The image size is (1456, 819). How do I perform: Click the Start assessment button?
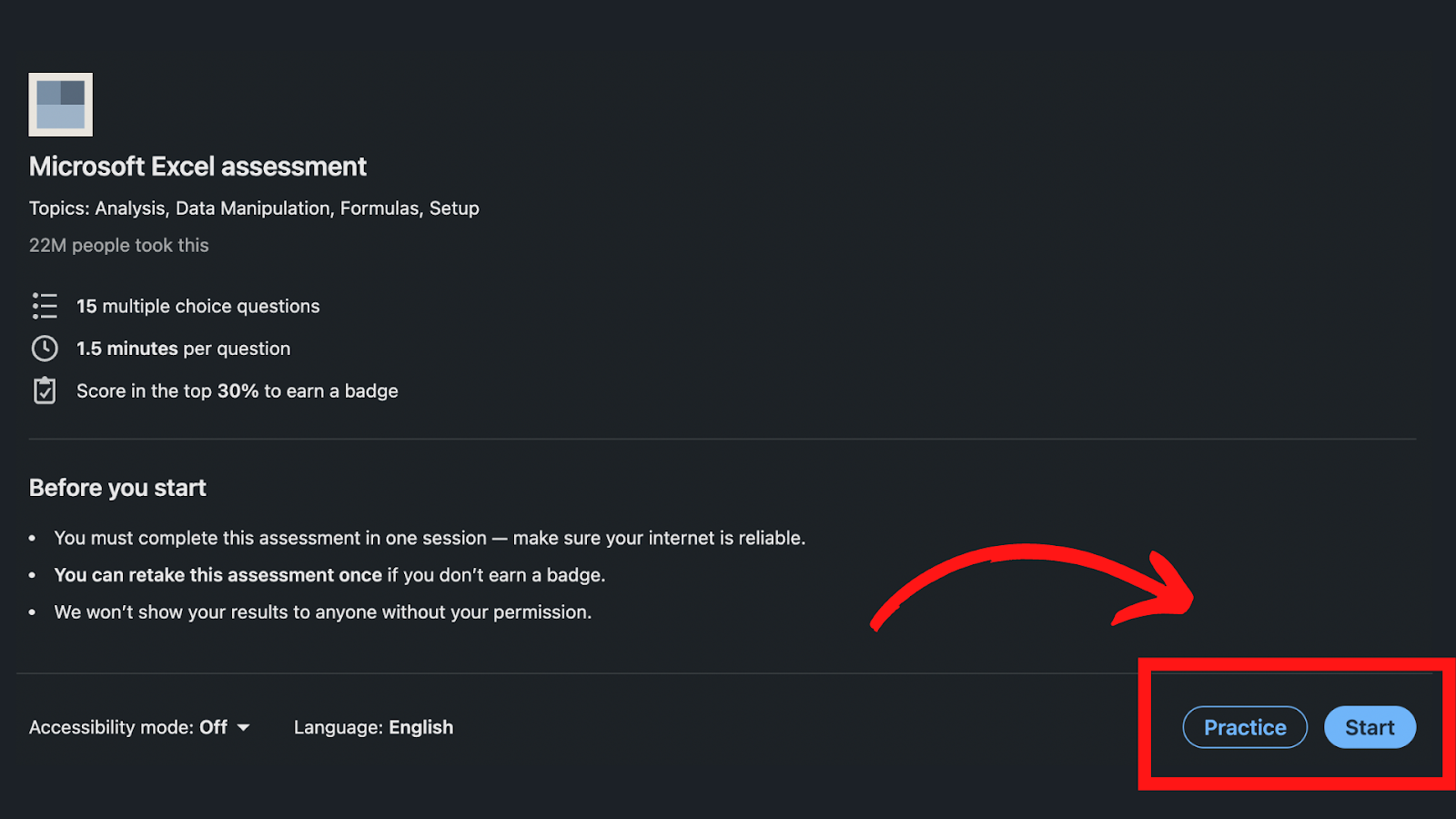pos(1370,727)
